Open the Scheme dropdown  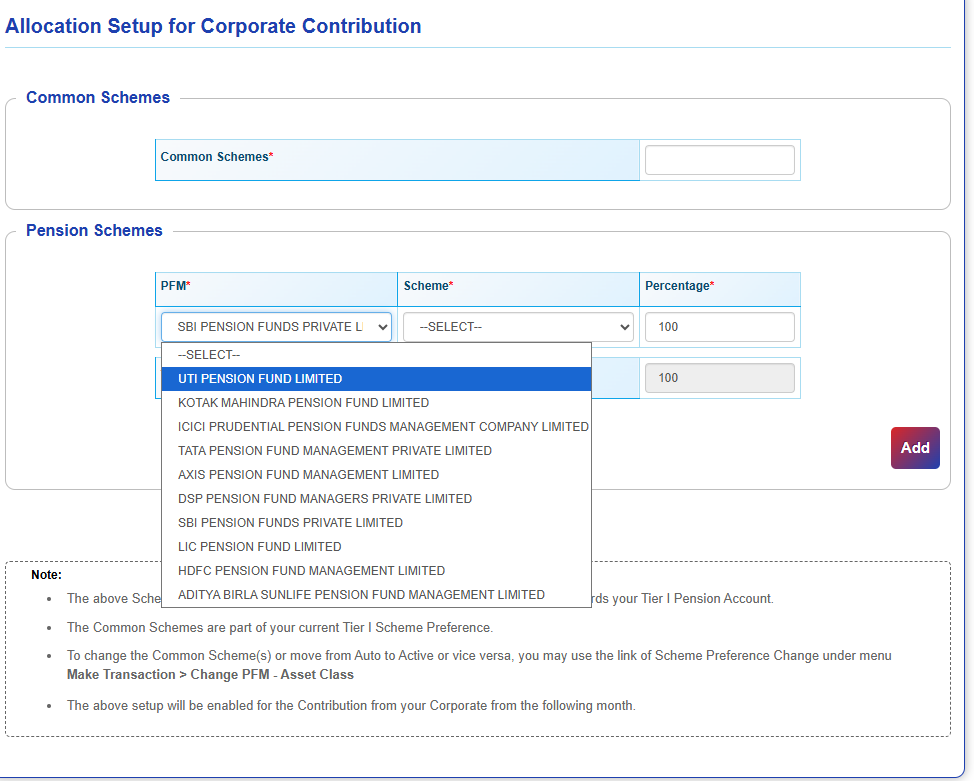pos(518,327)
